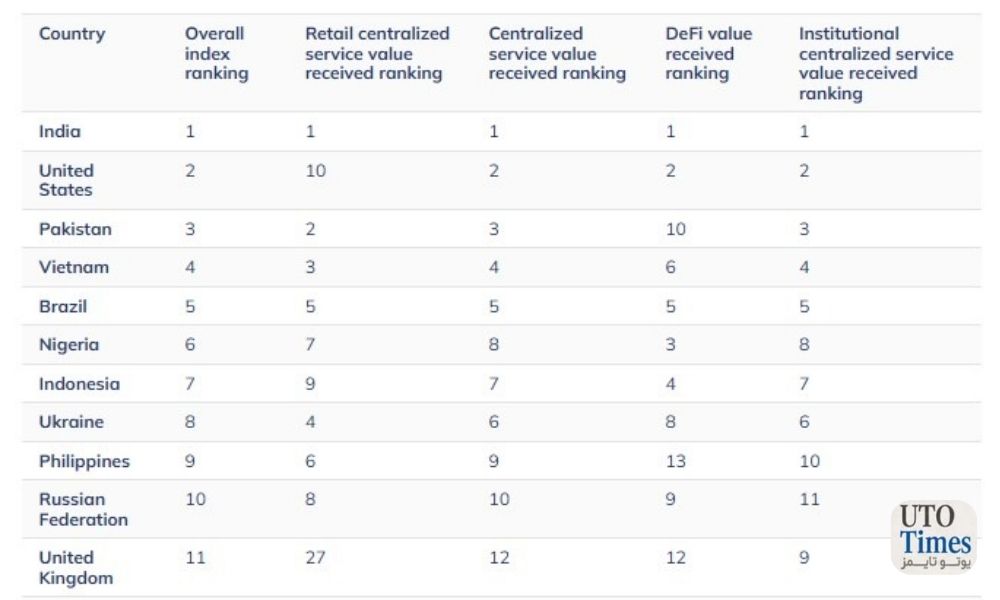Select the Brazil country cell
The image size is (1000, 600).
coord(62,306)
